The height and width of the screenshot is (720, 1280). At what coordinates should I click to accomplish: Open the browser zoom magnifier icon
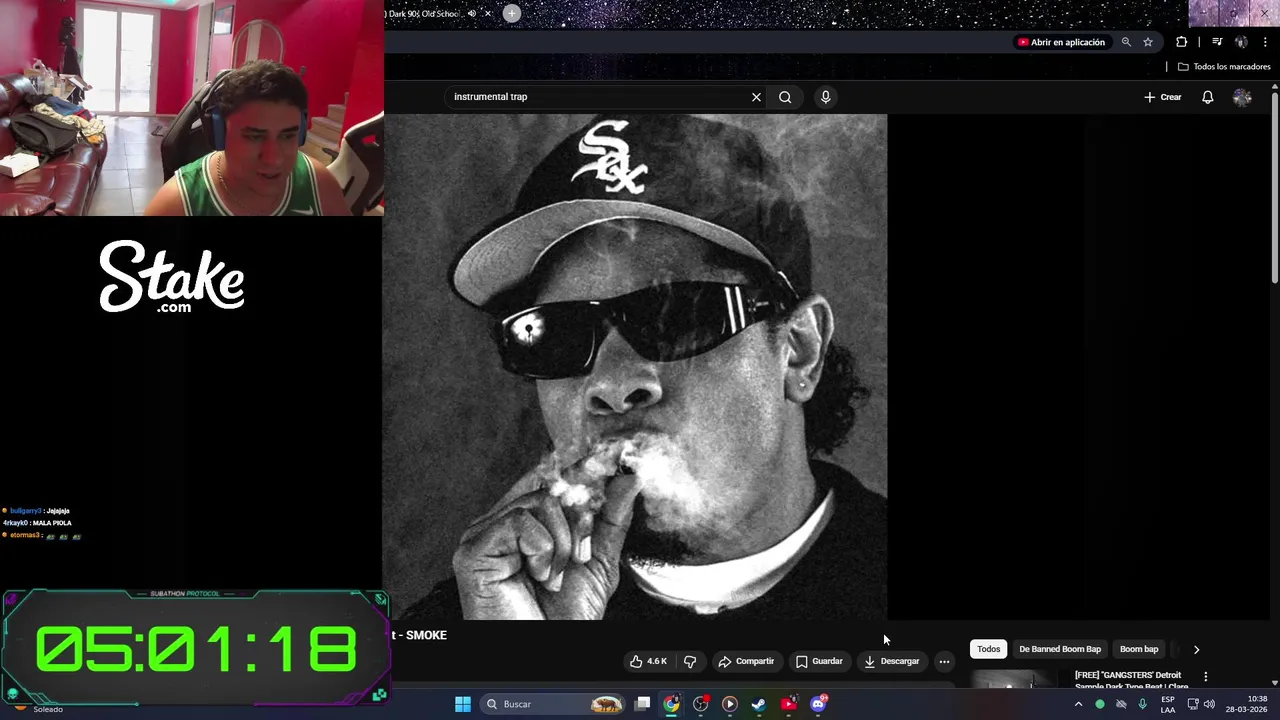[1126, 42]
